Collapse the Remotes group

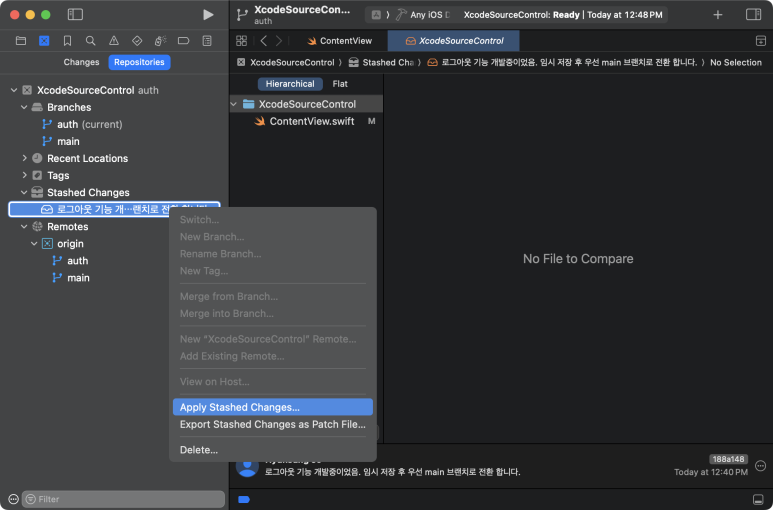24,226
